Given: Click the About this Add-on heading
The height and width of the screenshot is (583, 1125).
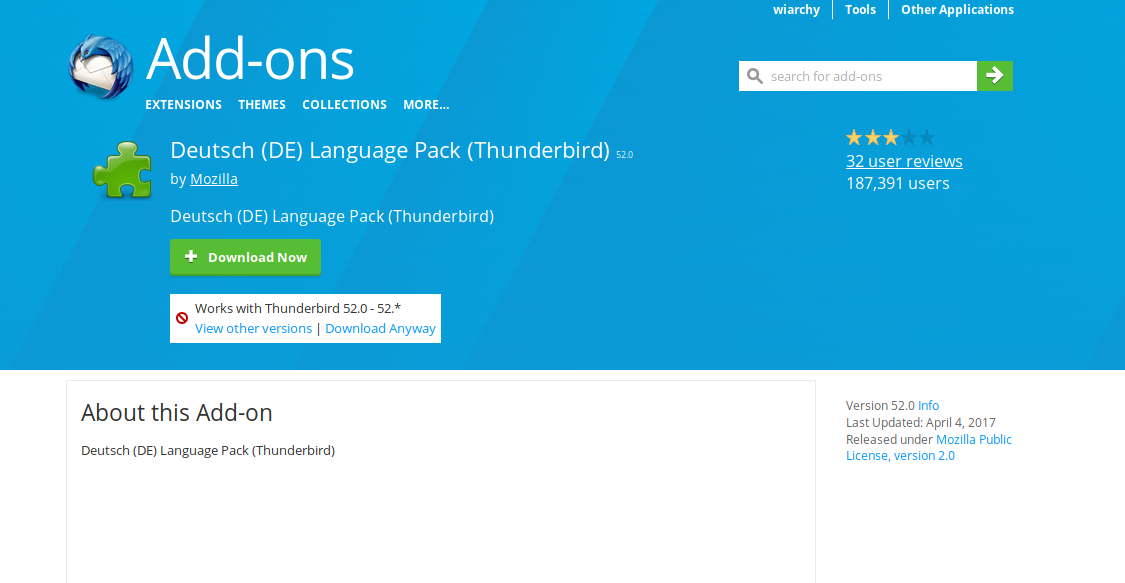Looking at the screenshot, I should pyautogui.click(x=176, y=413).
